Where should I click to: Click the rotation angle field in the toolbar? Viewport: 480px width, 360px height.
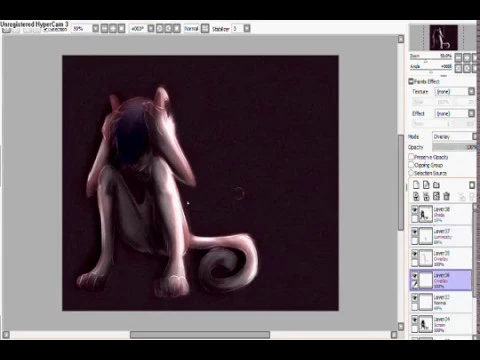(138, 29)
